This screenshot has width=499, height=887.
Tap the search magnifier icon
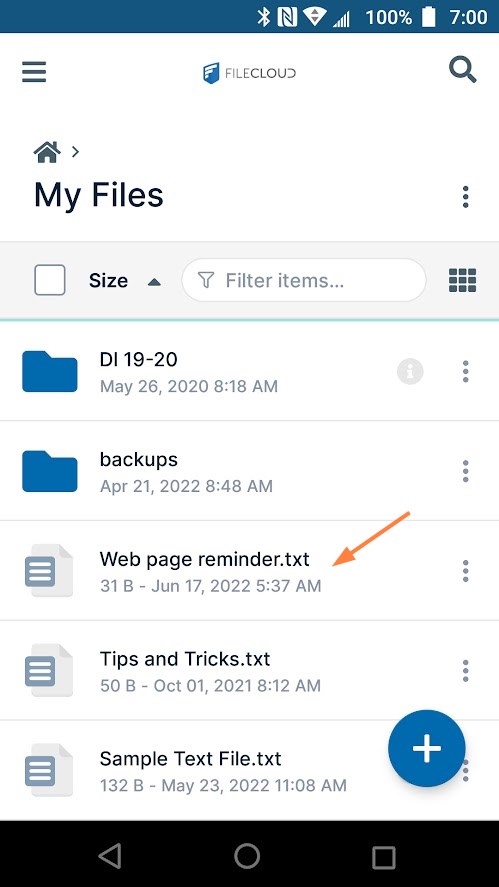(462, 71)
